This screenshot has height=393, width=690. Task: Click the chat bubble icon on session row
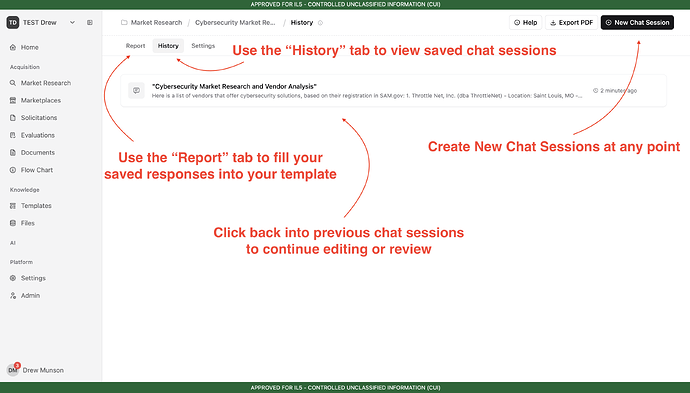tap(136, 90)
